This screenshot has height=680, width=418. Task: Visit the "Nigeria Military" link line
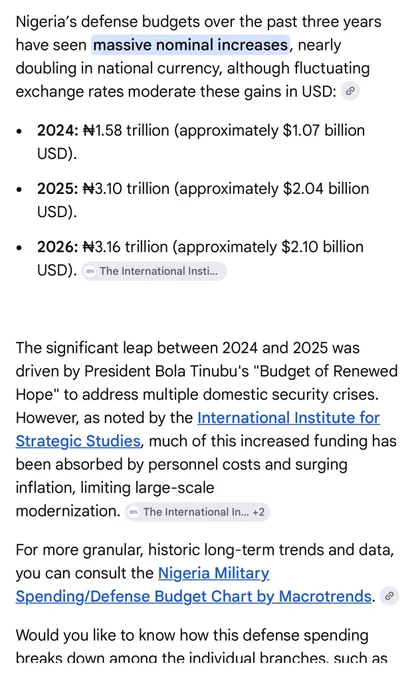pos(214,573)
